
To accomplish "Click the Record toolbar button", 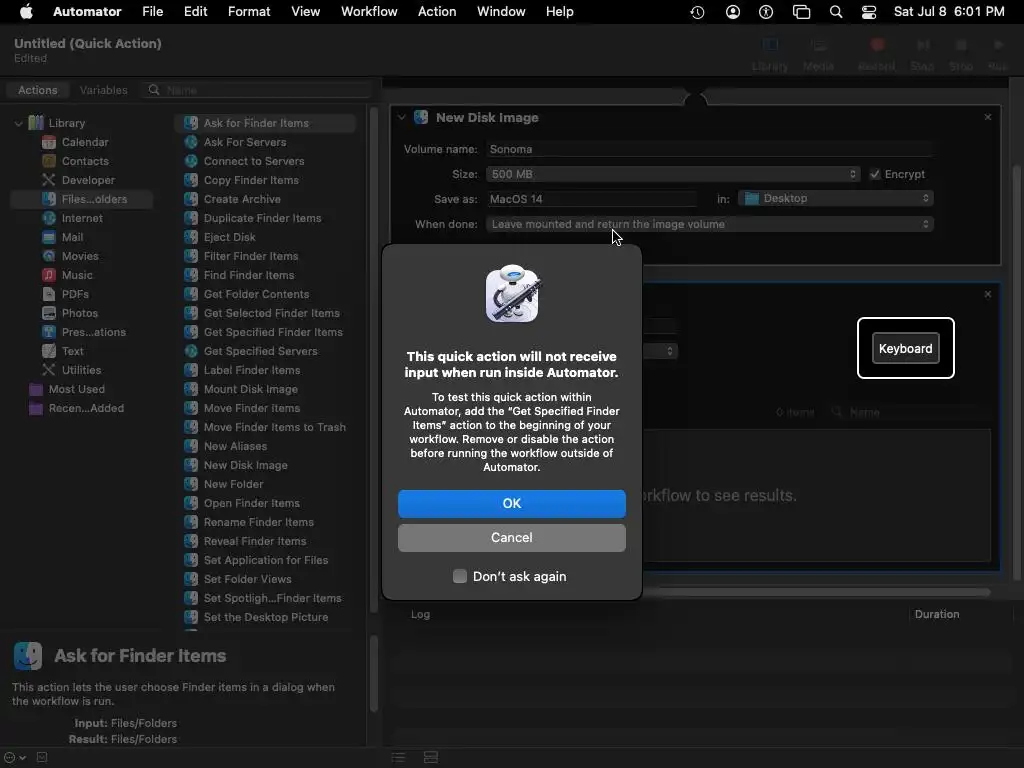I will [876, 54].
